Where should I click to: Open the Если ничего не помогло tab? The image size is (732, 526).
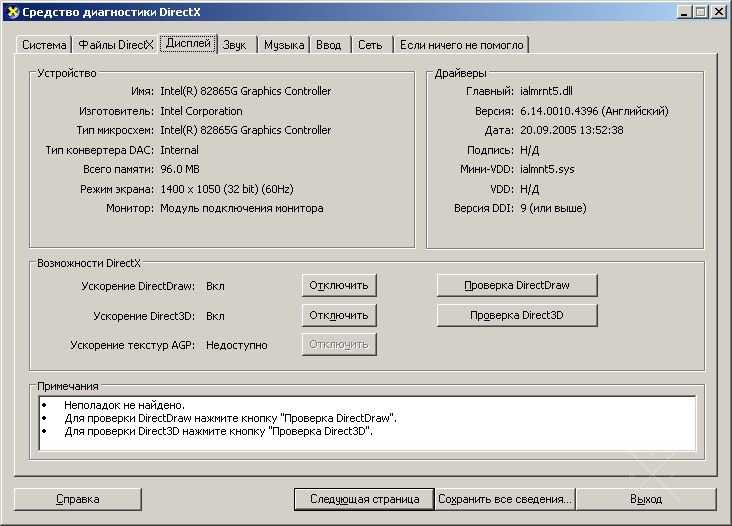tap(462, 45)
